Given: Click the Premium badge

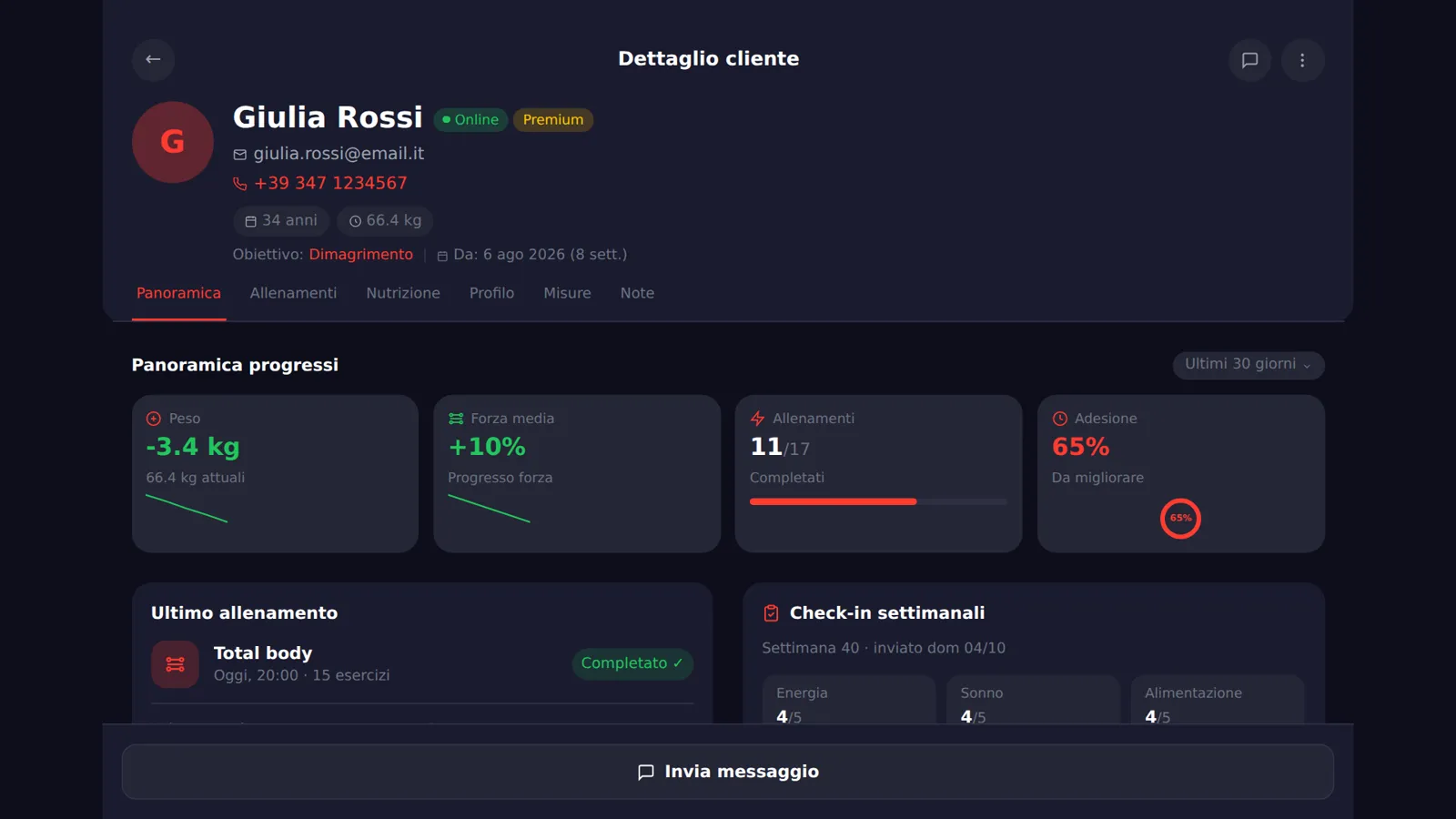Looking at the screenshot, I should [x=553, y=120].
